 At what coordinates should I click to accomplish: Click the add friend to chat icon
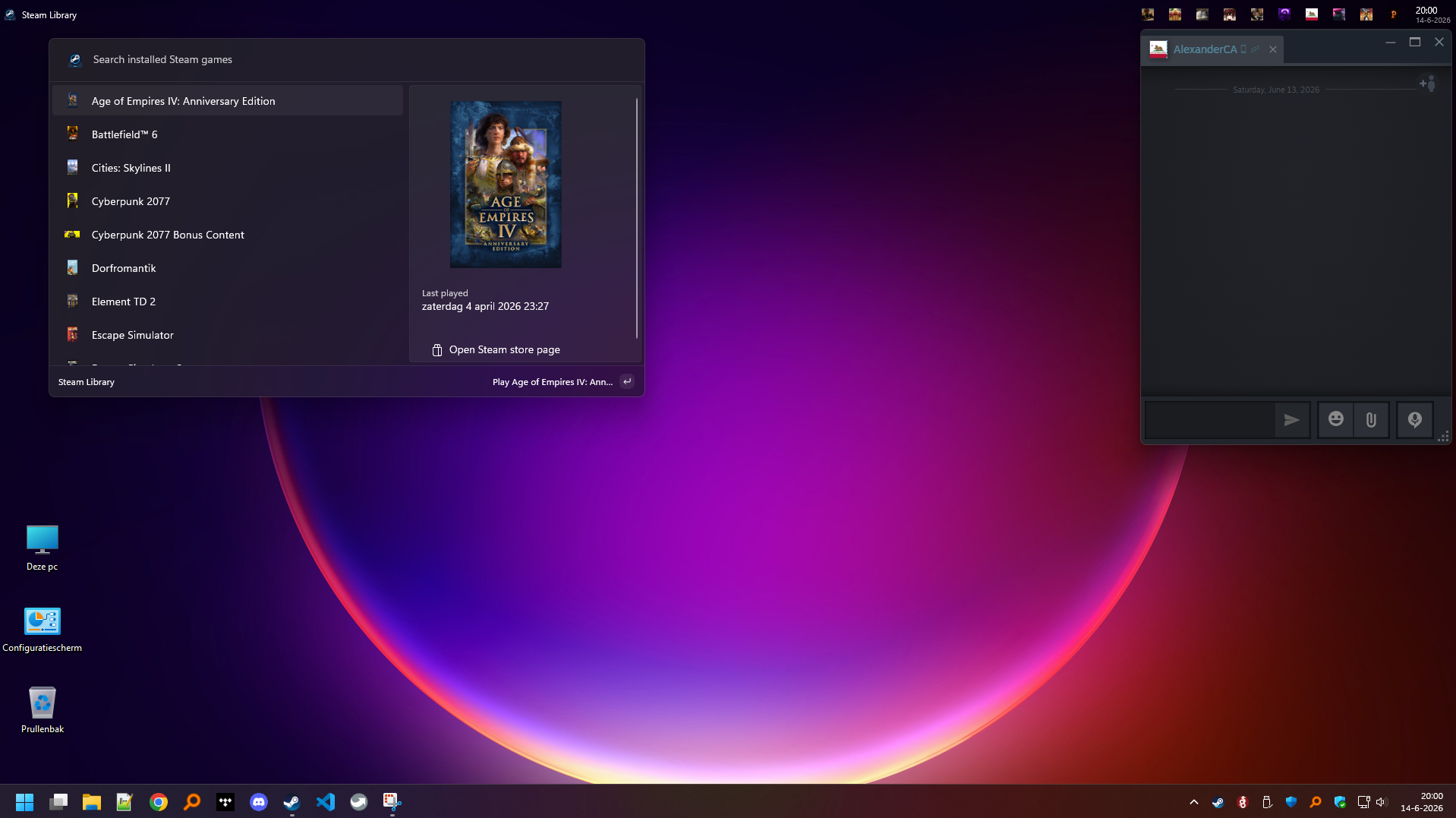tap(1427, 84)
